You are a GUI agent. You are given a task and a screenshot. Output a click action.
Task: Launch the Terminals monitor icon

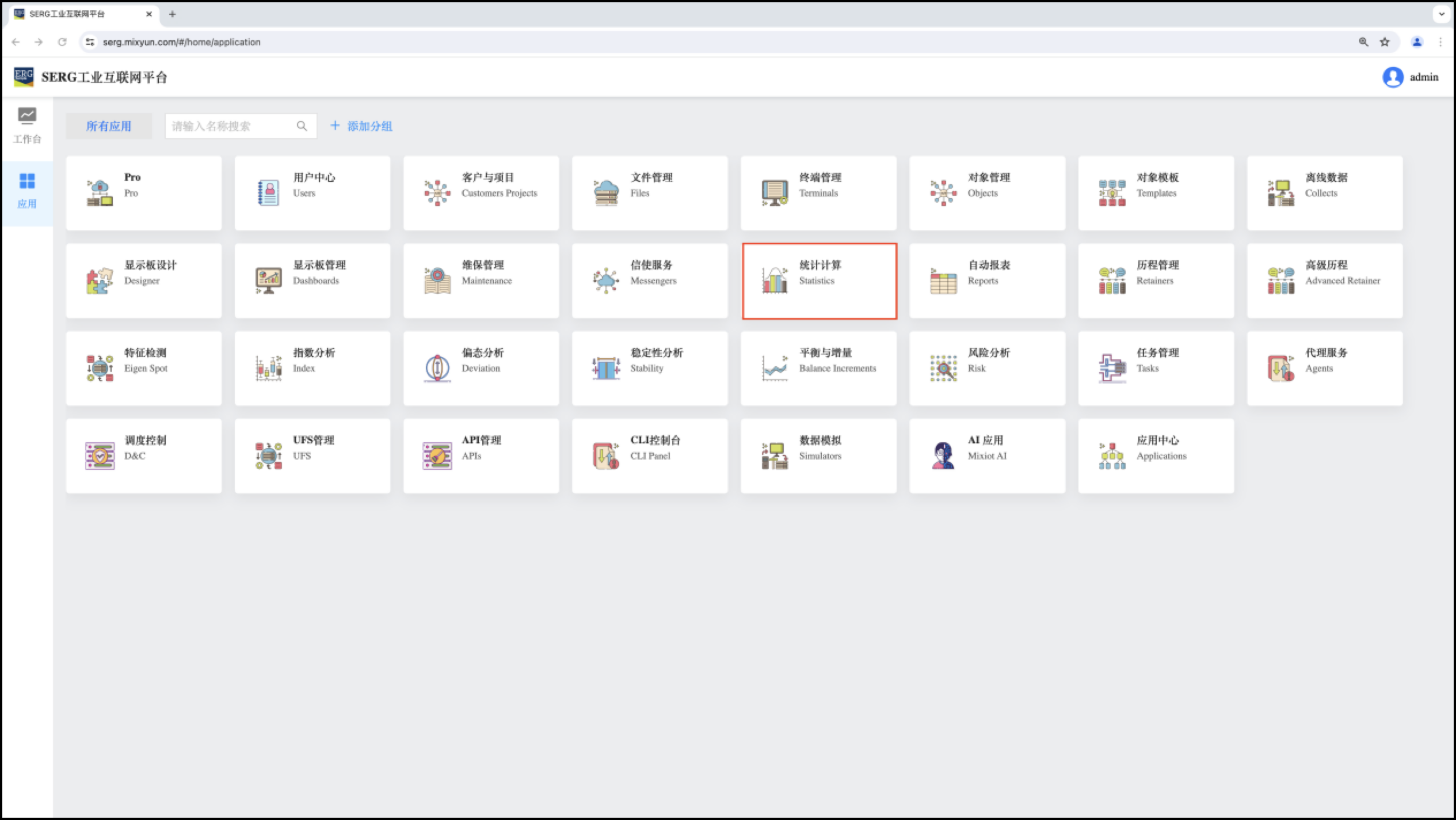775,193
